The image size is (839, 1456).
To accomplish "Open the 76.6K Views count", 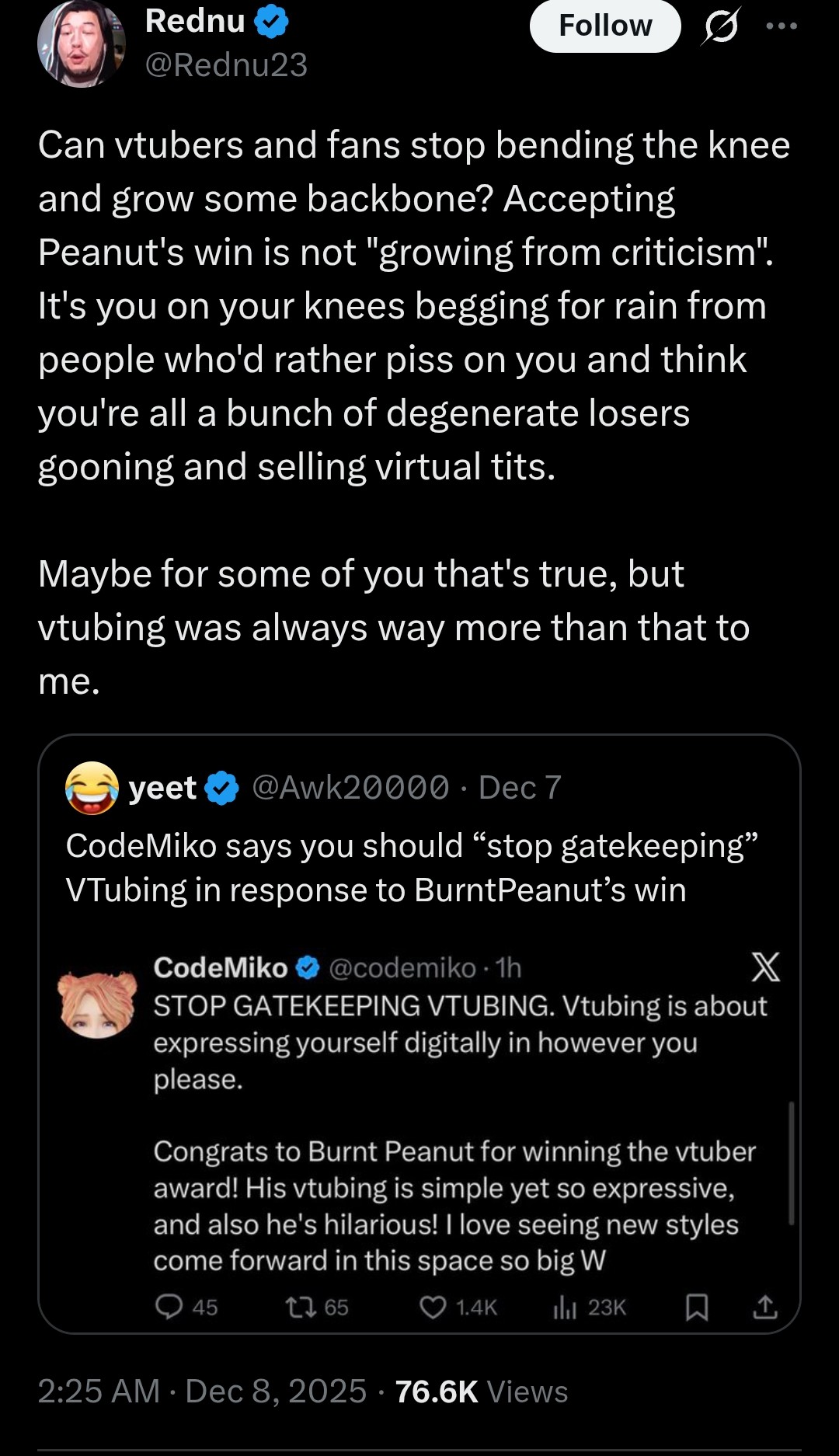I will 481,1392.
